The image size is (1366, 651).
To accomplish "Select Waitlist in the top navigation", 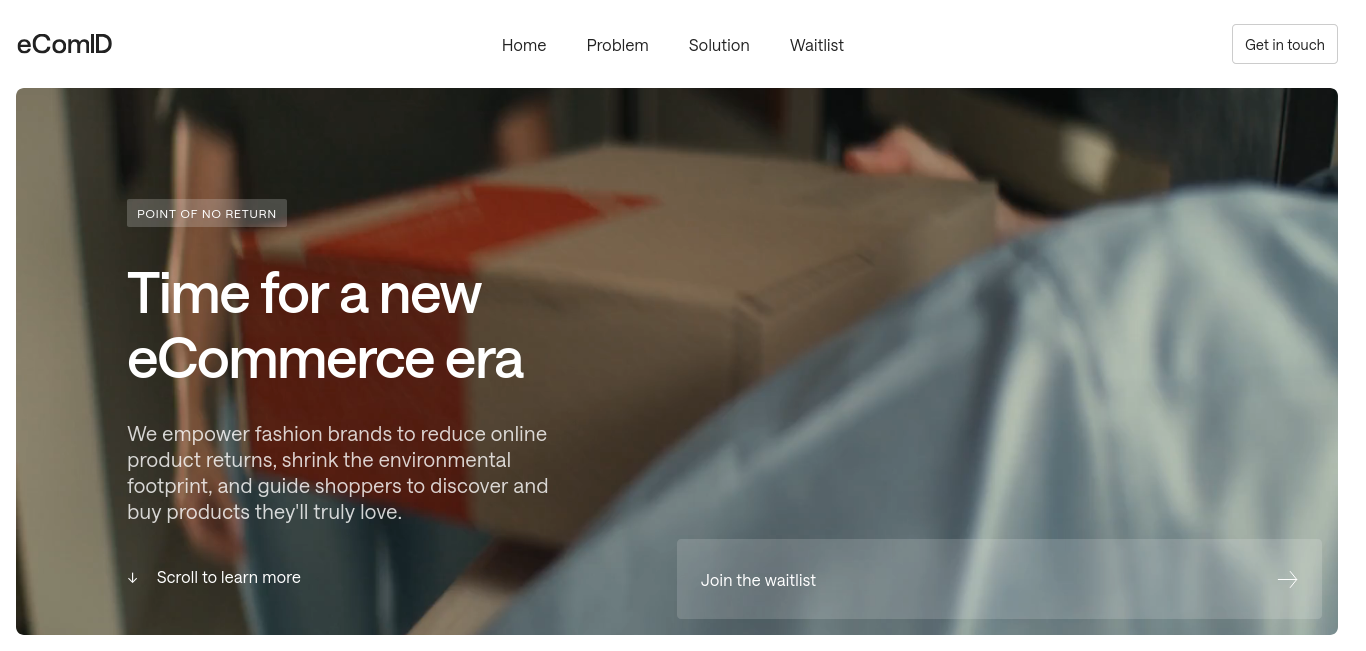I will point(817,45).
